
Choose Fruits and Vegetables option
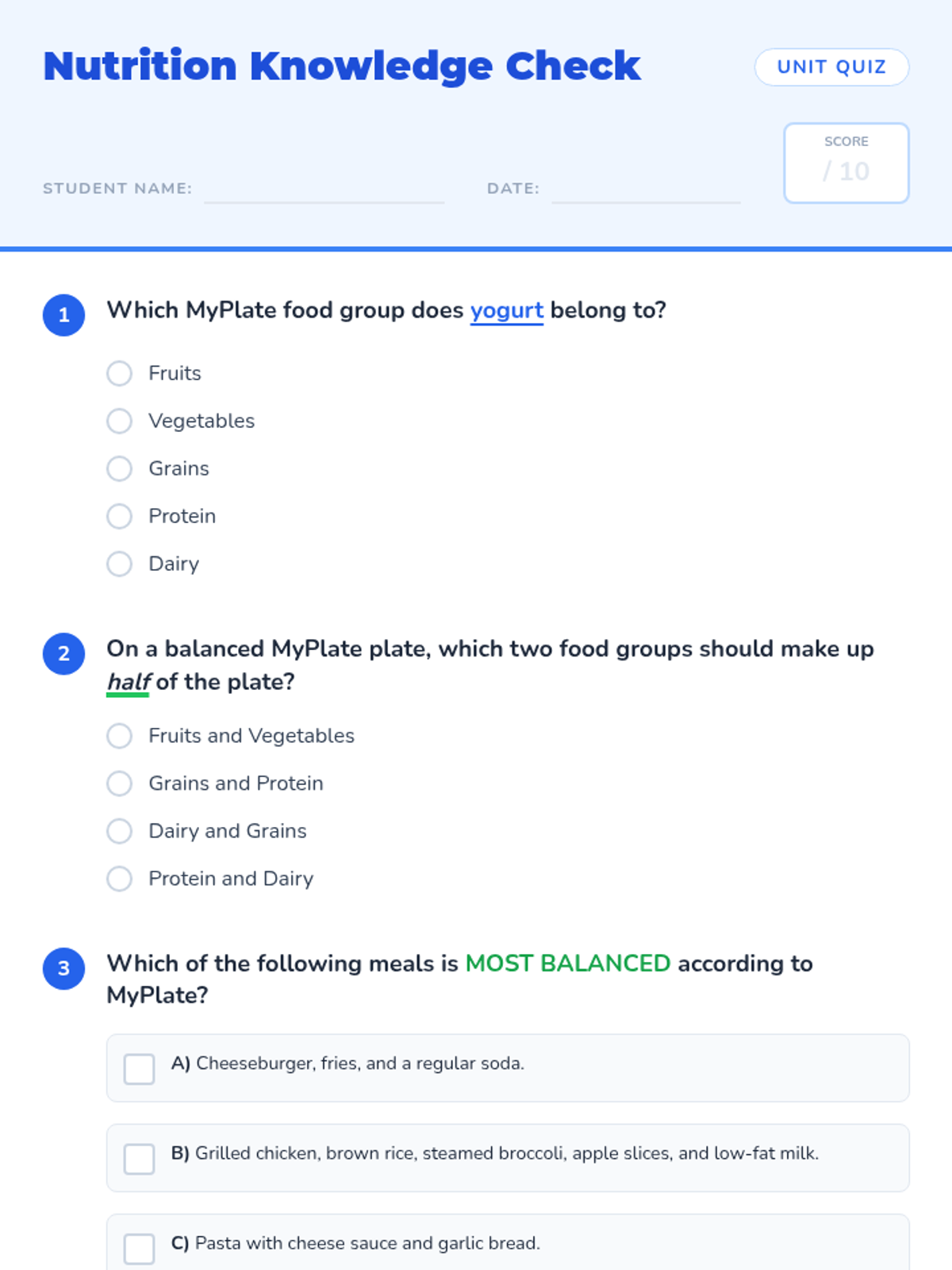pos(120,736)
